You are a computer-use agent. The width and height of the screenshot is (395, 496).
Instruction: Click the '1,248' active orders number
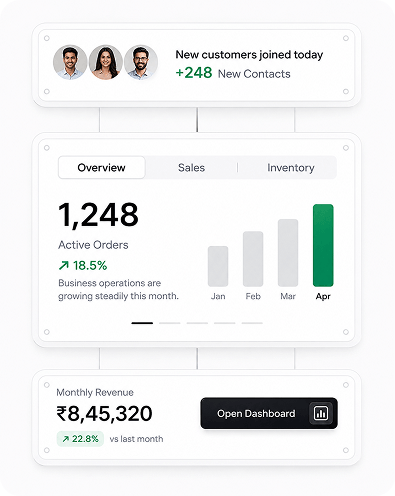click(x=98, y=215)
